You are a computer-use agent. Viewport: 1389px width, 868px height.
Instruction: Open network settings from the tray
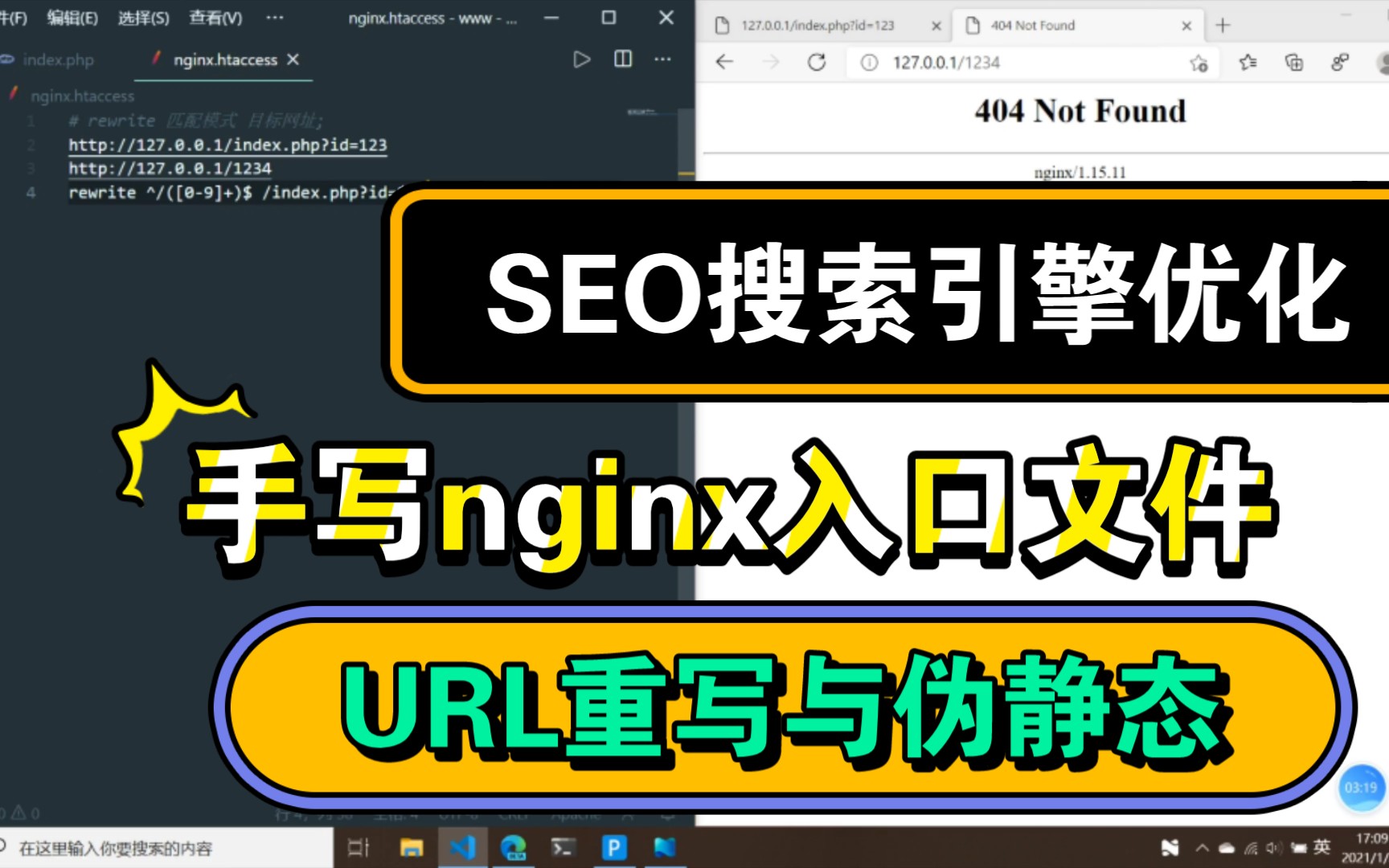1251,848
